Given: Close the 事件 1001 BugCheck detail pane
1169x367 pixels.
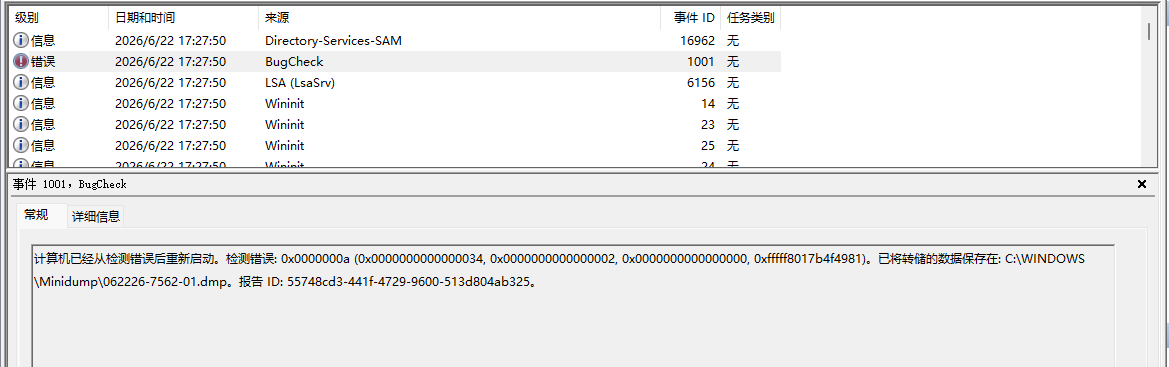Looking at the screenshot, I should point(1141,184).
